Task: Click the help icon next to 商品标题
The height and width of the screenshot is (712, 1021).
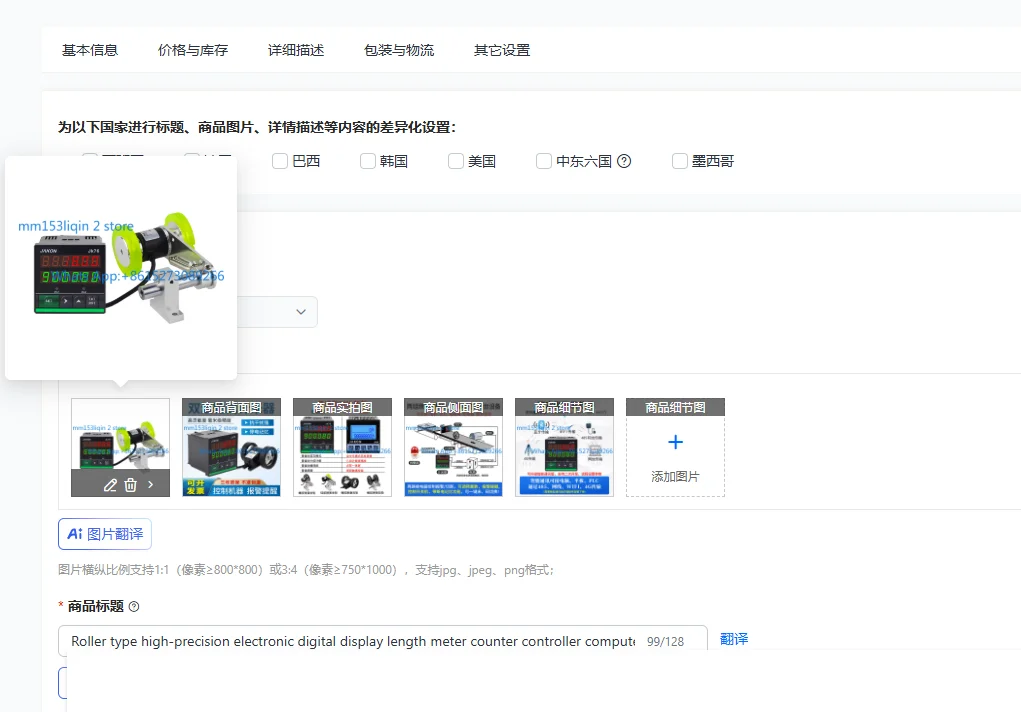Action: [x=134, y=606]
